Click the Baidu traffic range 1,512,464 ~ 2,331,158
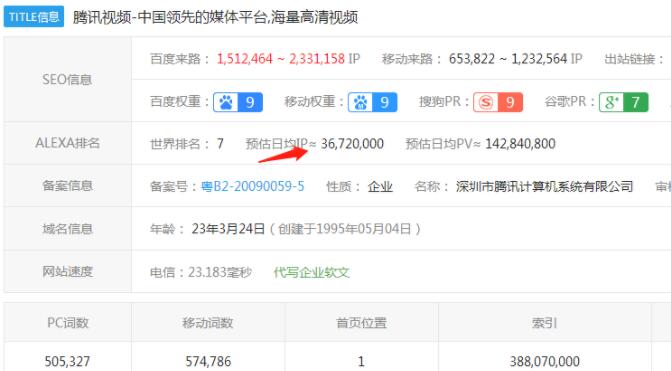671x371 pixels. (281, 59)
